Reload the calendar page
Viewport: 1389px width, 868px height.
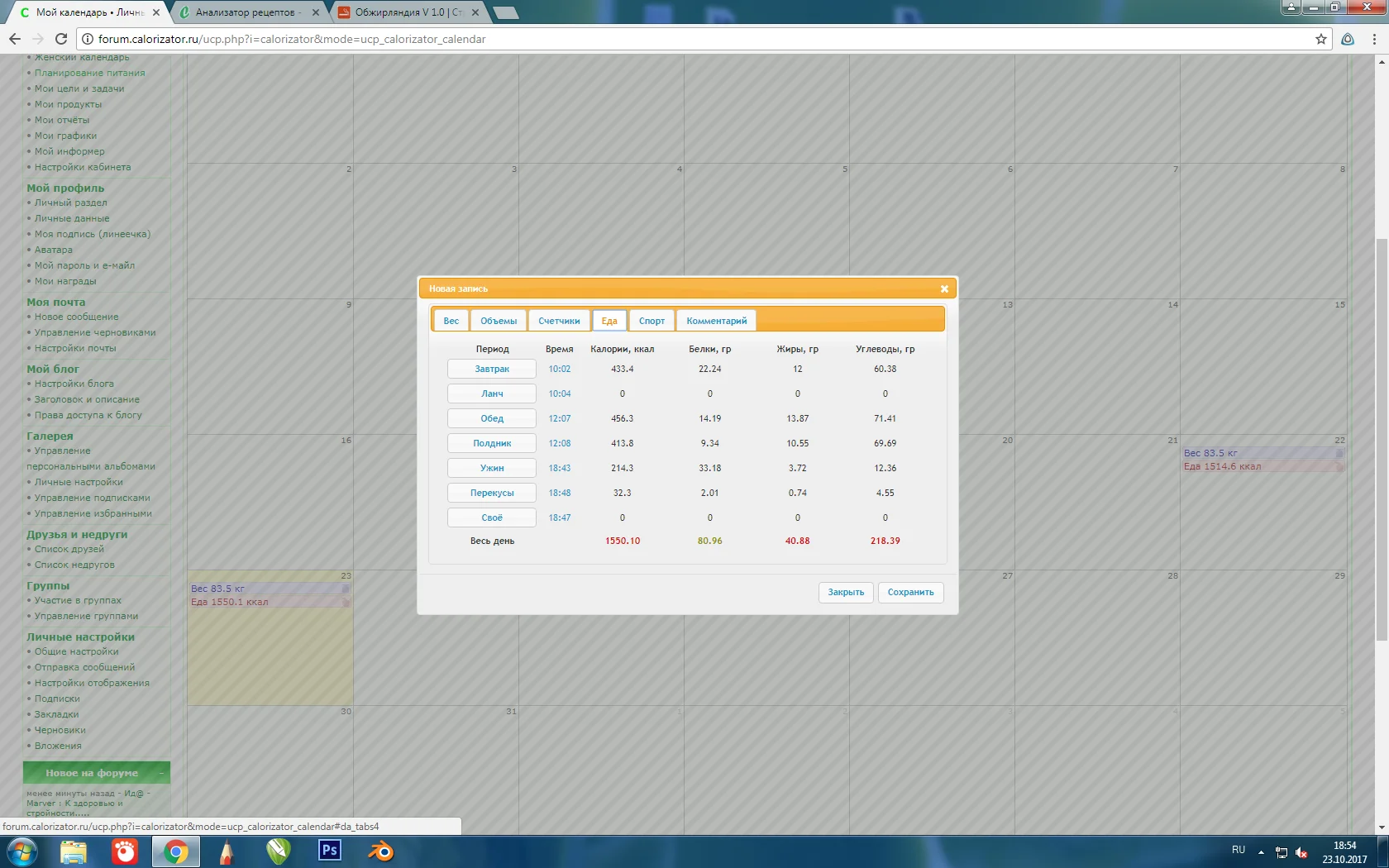point(60,39)
